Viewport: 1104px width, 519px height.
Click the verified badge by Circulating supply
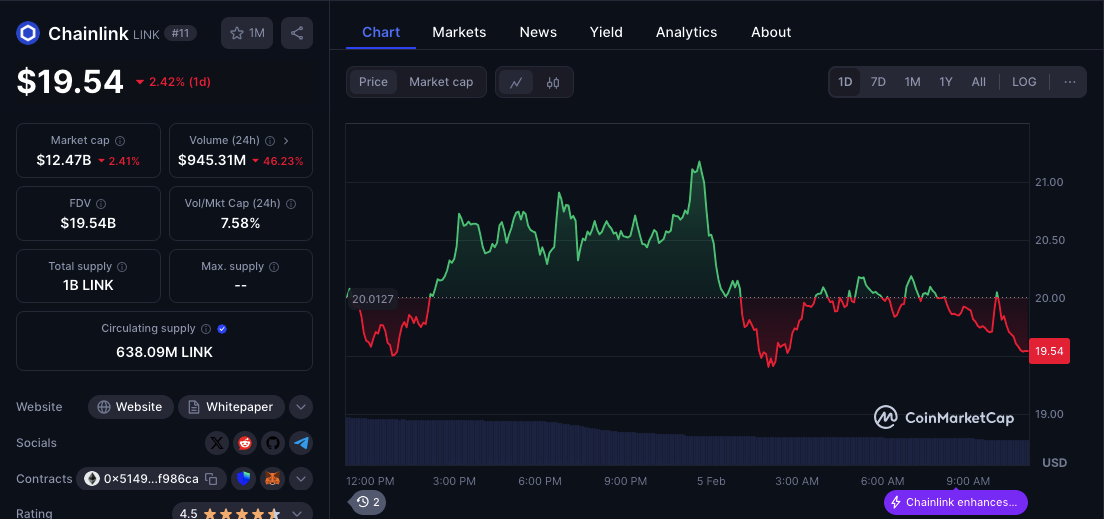[222, 329]
